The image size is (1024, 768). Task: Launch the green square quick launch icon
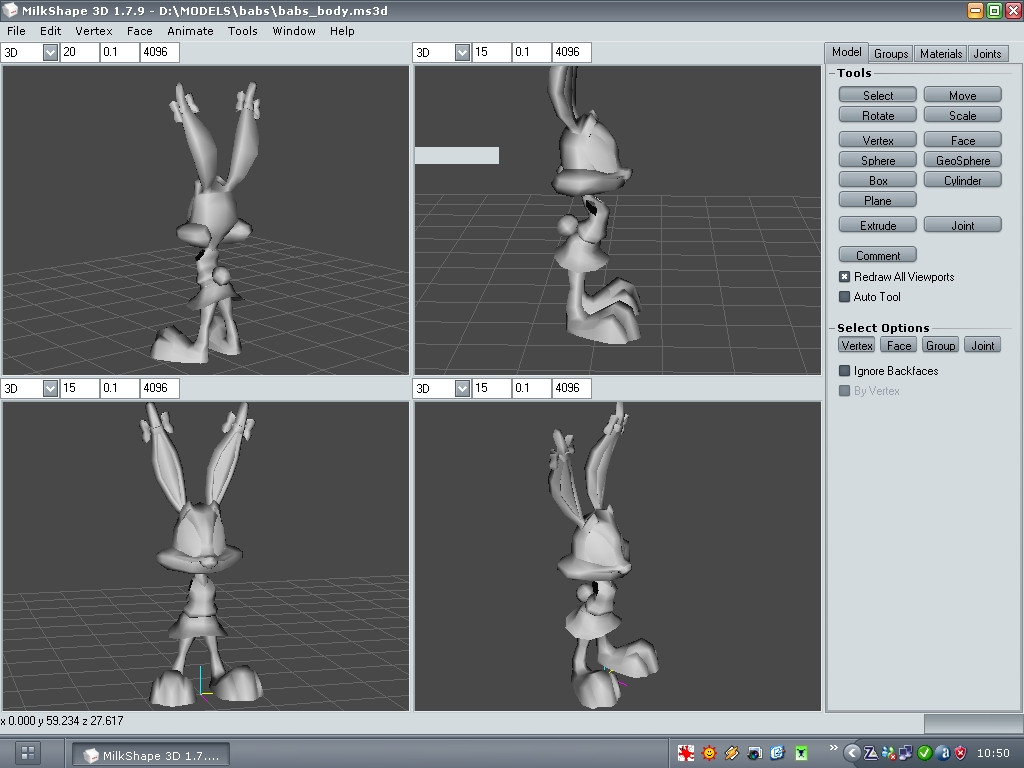coord(801,753)
